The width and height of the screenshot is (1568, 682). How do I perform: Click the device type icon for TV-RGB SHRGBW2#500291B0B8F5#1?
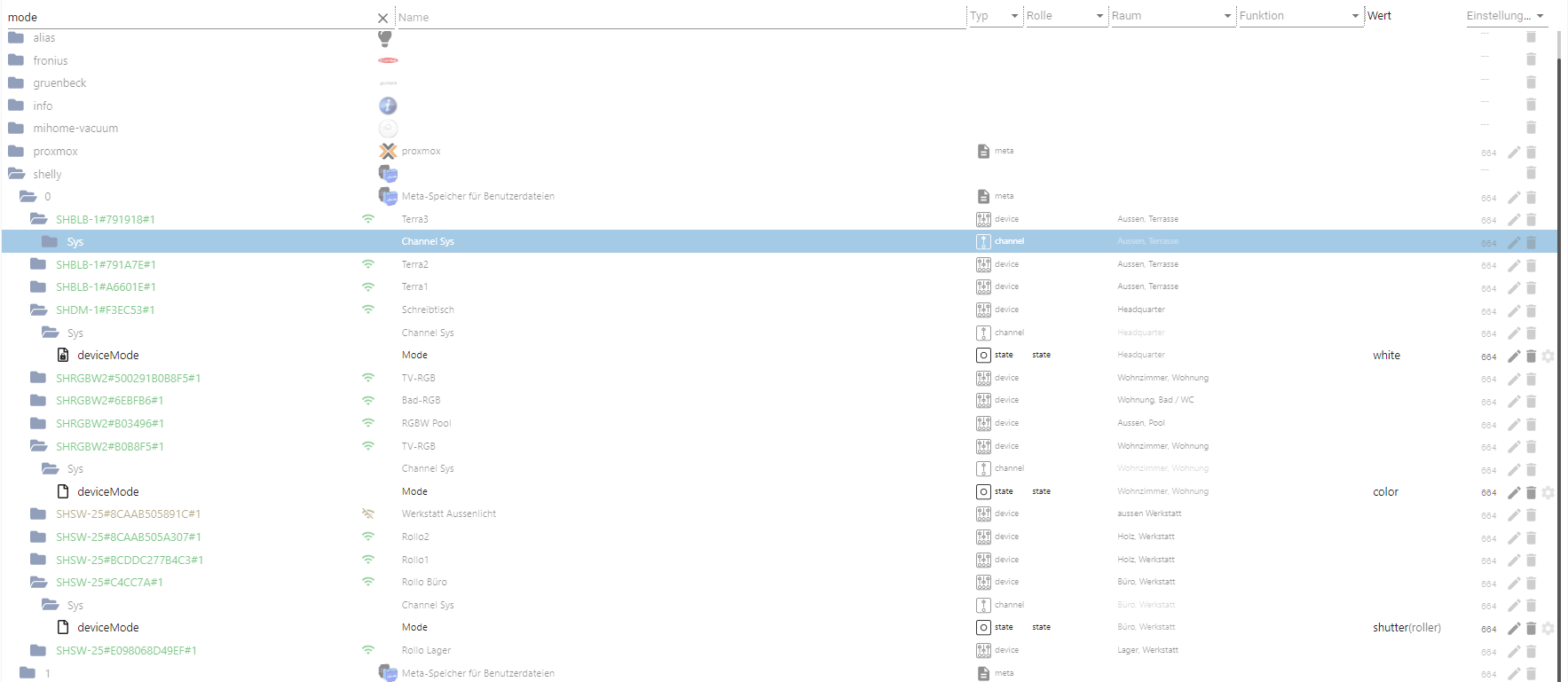983,378
